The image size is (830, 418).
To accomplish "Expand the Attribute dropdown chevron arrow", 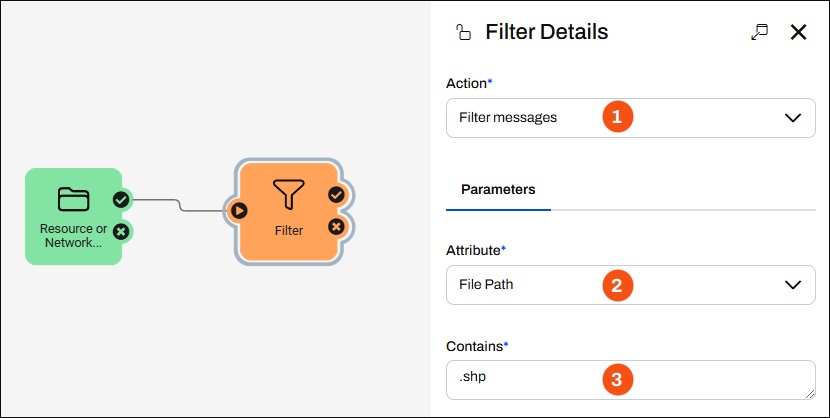I will tap(792, 285).
